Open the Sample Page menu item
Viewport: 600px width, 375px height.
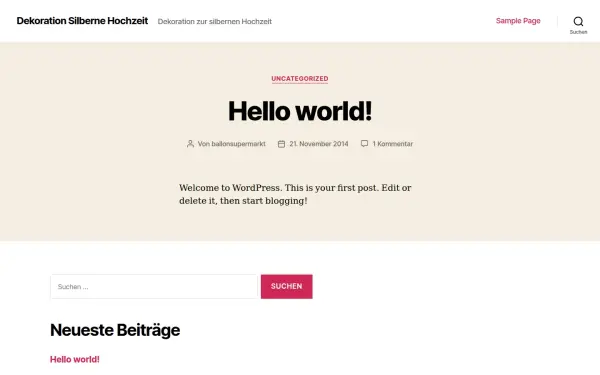[x=518, y=21]
